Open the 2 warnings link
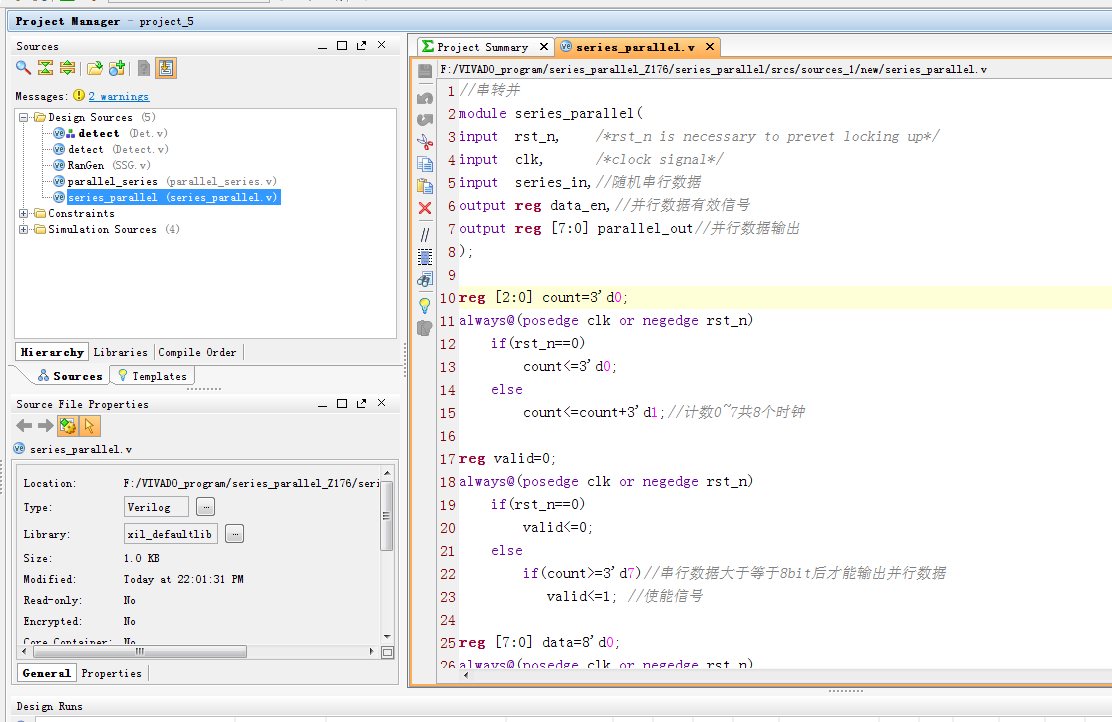The image size is (1112, 722). pos(118,96)
